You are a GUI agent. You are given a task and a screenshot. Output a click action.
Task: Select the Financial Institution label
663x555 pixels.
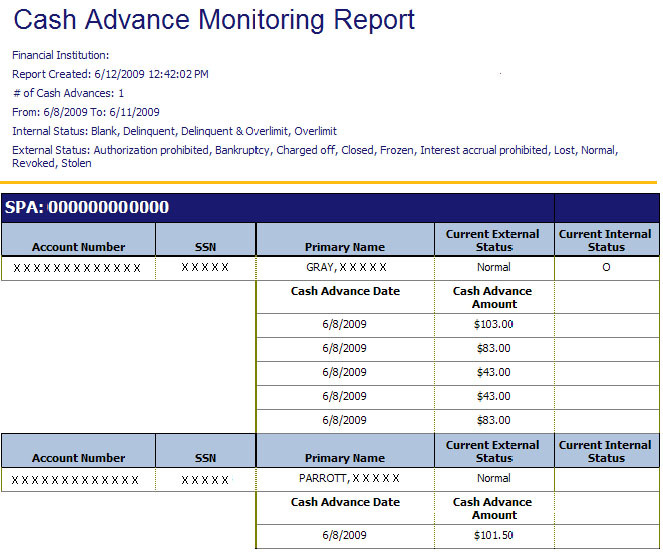(61, 55)
